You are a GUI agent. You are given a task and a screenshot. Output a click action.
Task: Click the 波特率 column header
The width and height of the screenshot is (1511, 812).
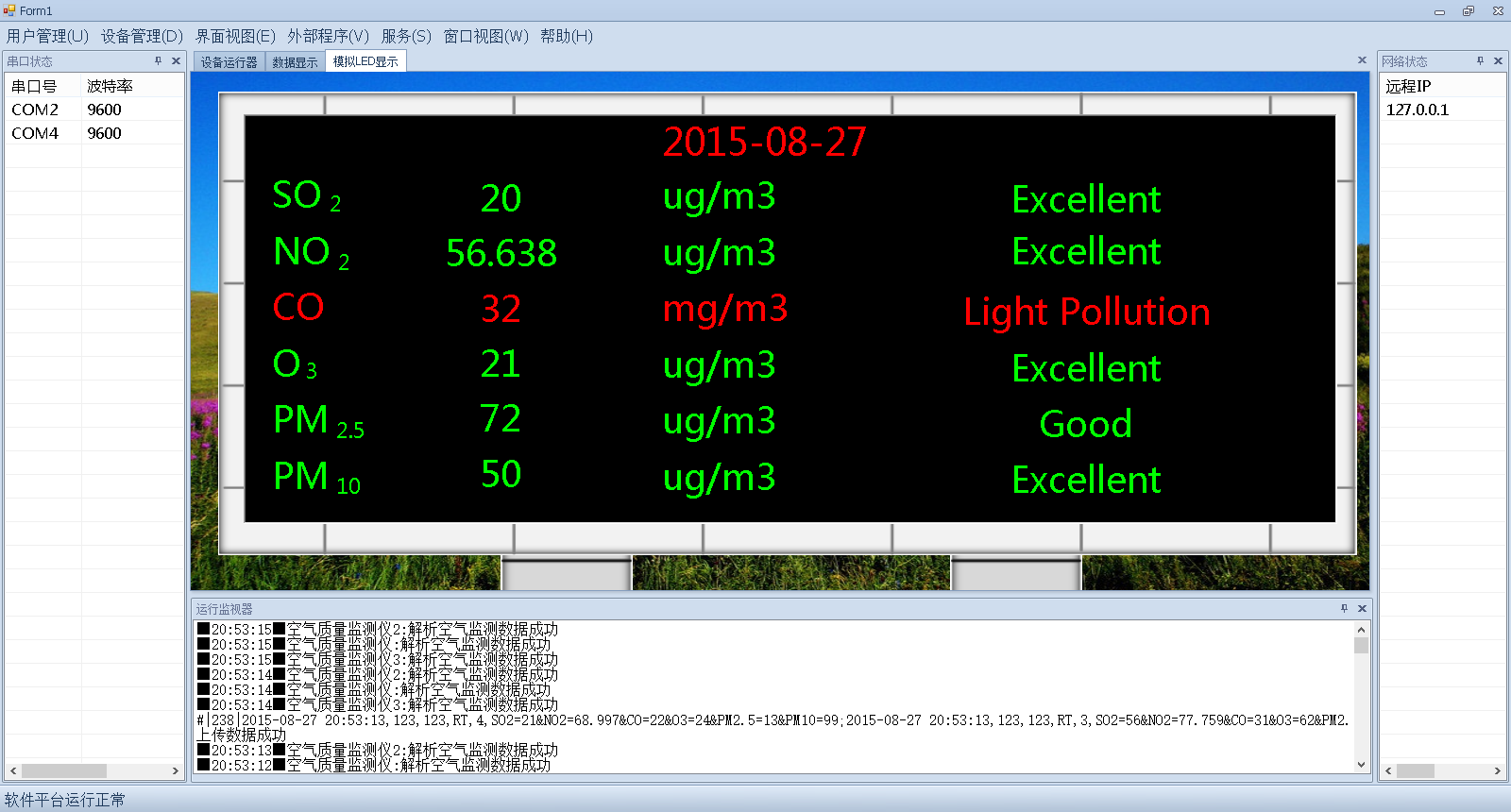tap(132, 86)
